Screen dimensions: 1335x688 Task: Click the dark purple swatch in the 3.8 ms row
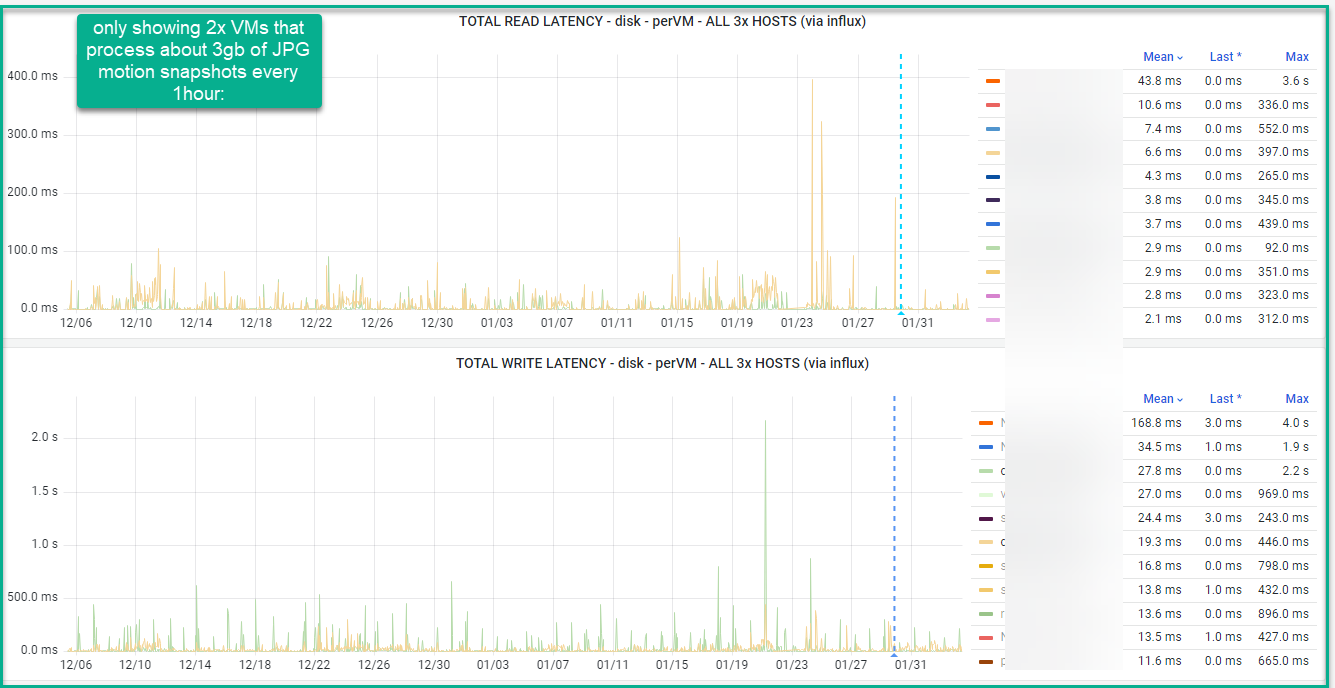tap(992, 200)
